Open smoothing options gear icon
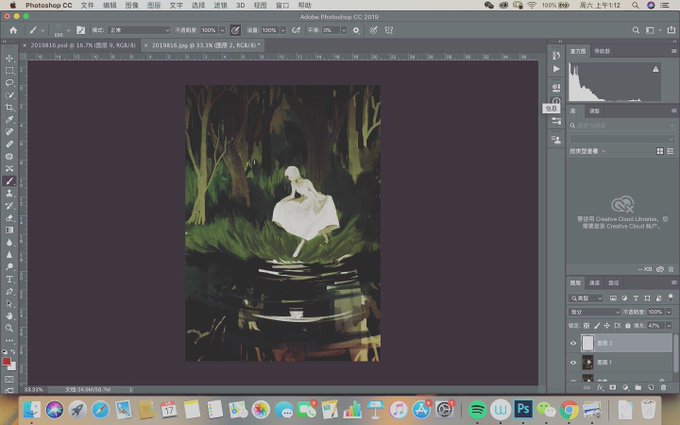The image size is (680, 425). pos(356,30)
